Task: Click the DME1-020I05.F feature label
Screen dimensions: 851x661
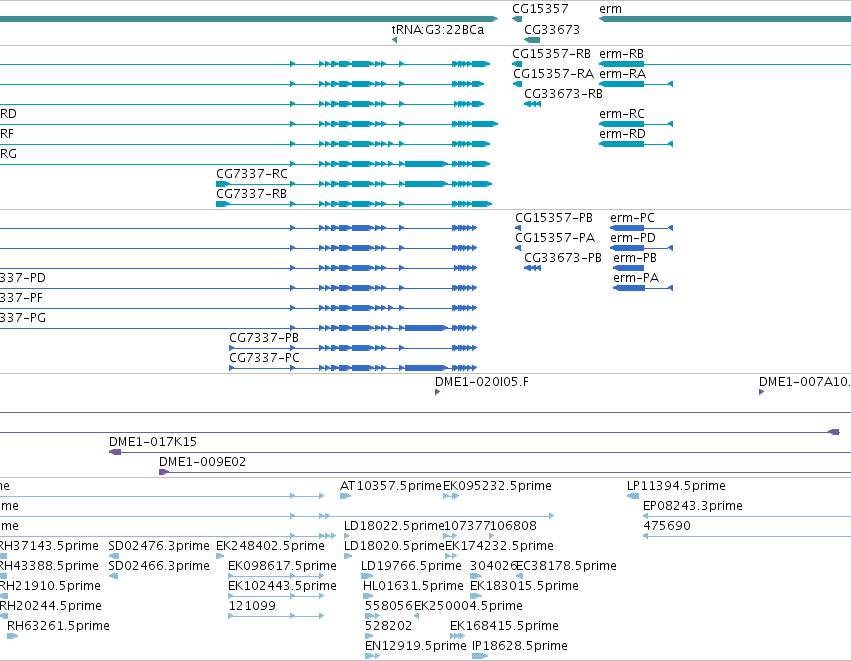Action: (482, 382)
